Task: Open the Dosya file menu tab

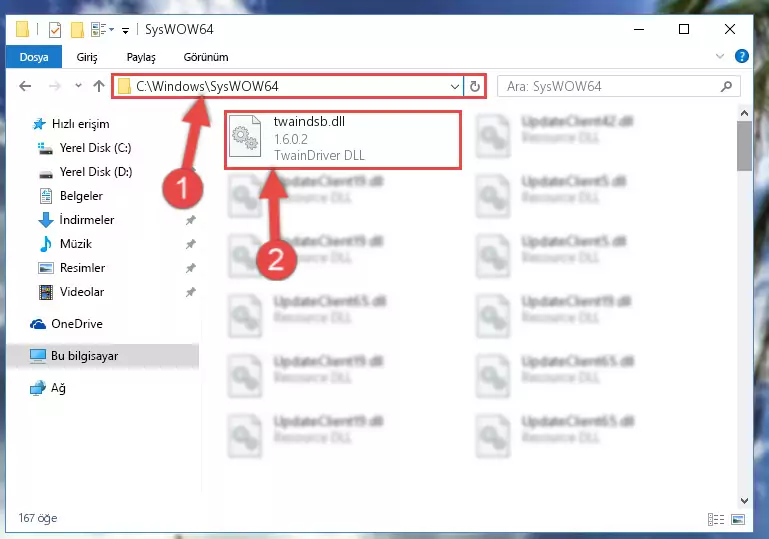Action: click(x=34, y=57)
